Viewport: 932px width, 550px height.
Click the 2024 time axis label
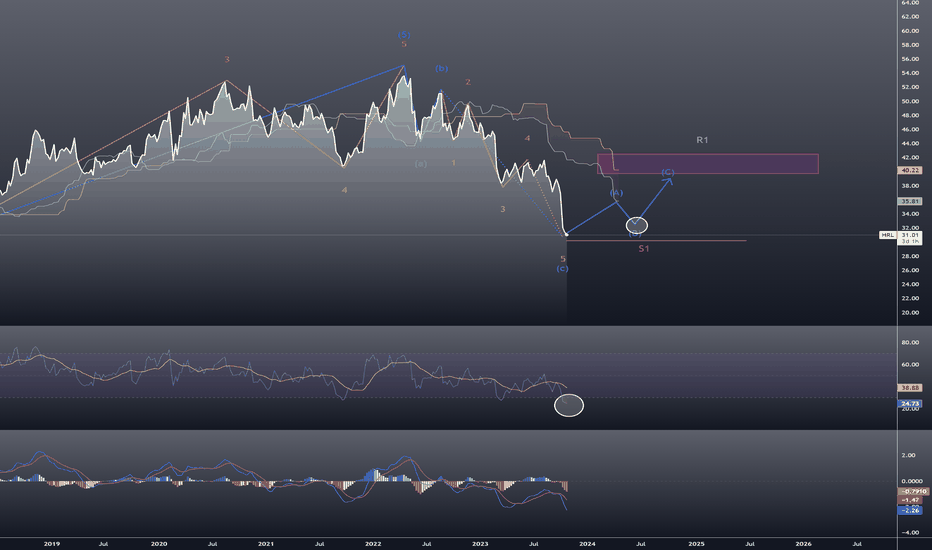tap(587, 543)
